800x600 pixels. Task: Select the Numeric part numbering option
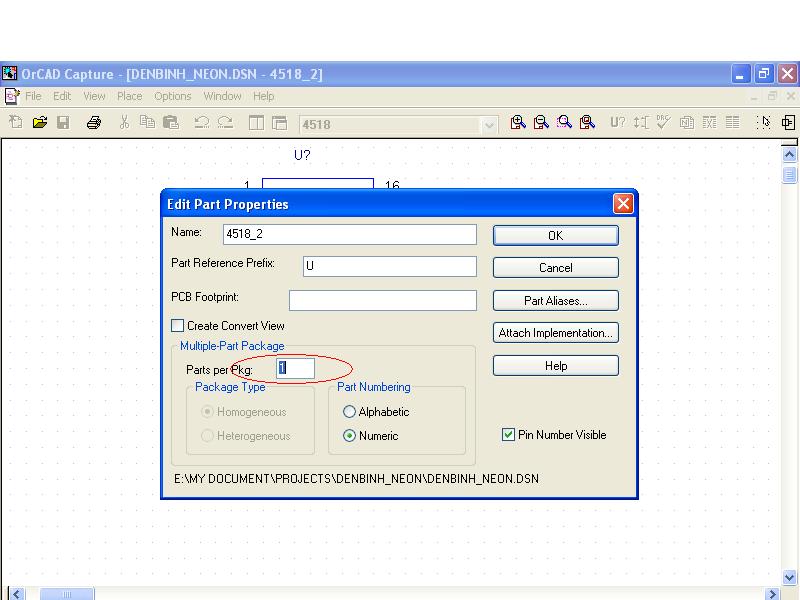click(349, 436)
